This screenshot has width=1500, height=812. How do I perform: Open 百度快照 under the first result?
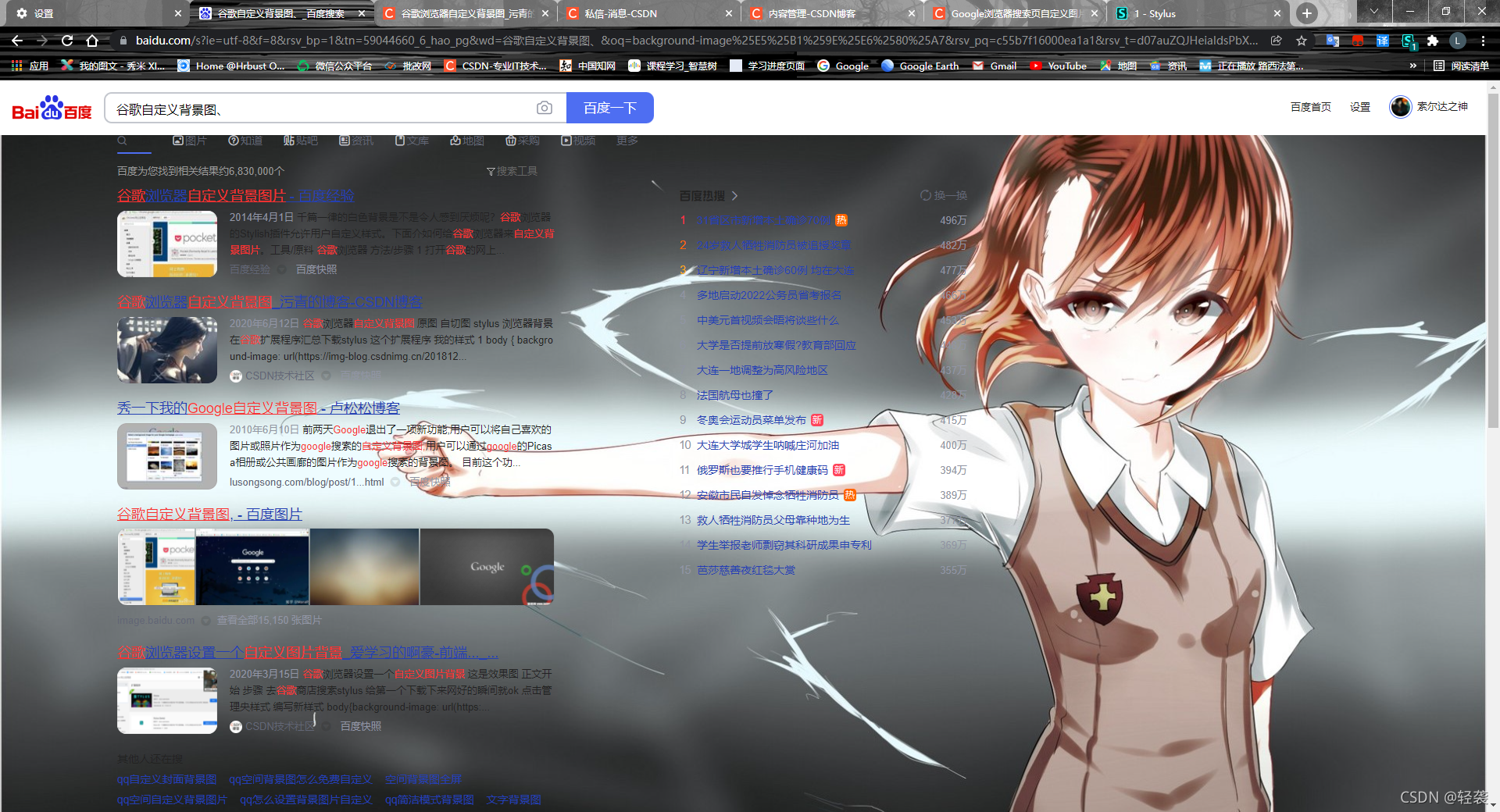click(316, 269)
